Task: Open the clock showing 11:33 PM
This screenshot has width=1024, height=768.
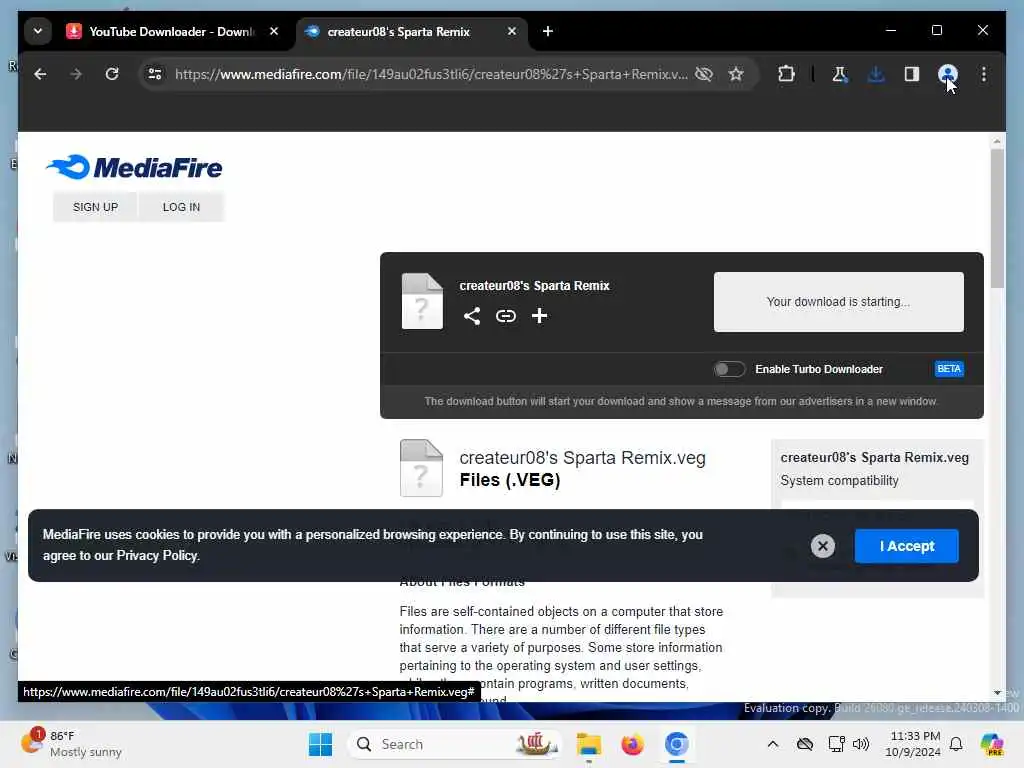Action: coord(913,744)
